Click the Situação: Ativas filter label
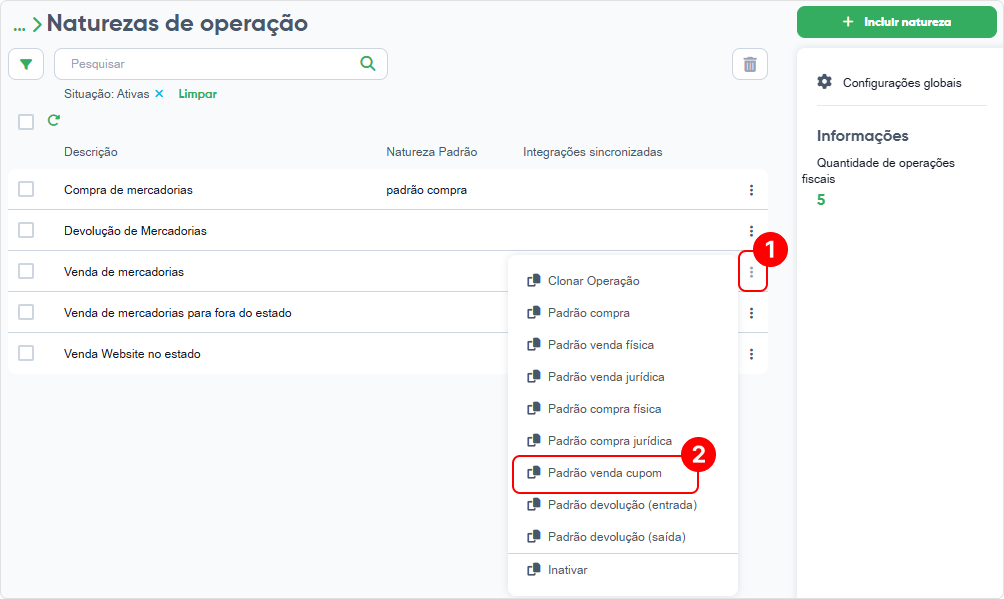This screenshot has height=599, width=1004. [106, 94]
